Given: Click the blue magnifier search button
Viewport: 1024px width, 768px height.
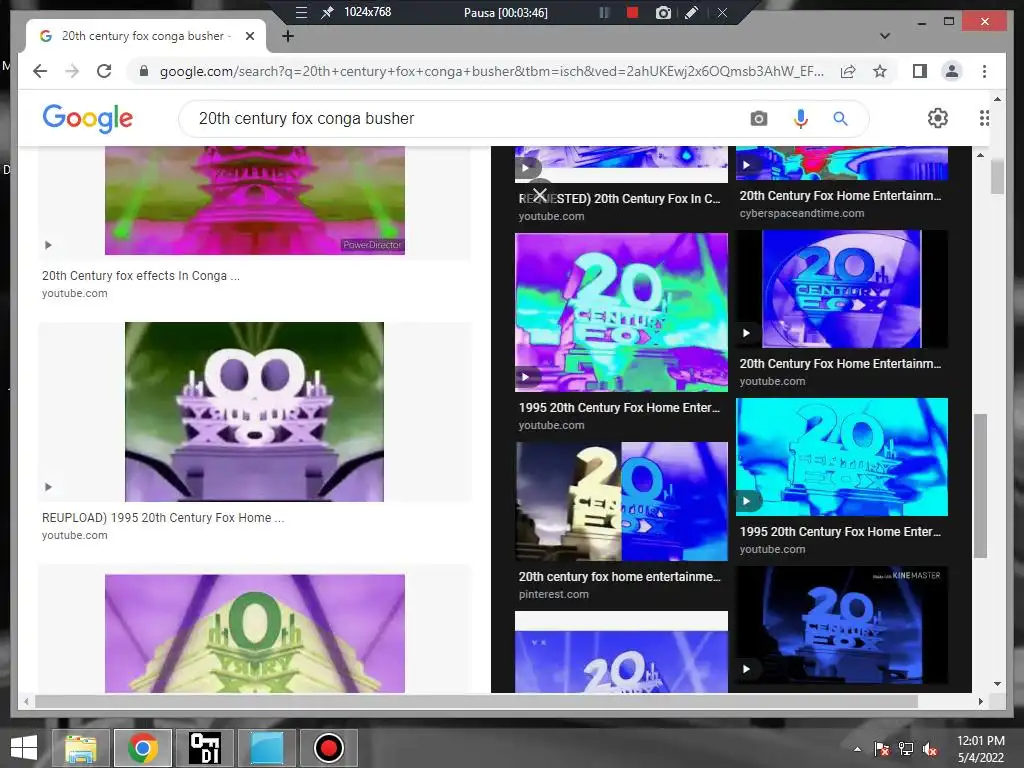Looking at the screenshot, I should 840,119.
